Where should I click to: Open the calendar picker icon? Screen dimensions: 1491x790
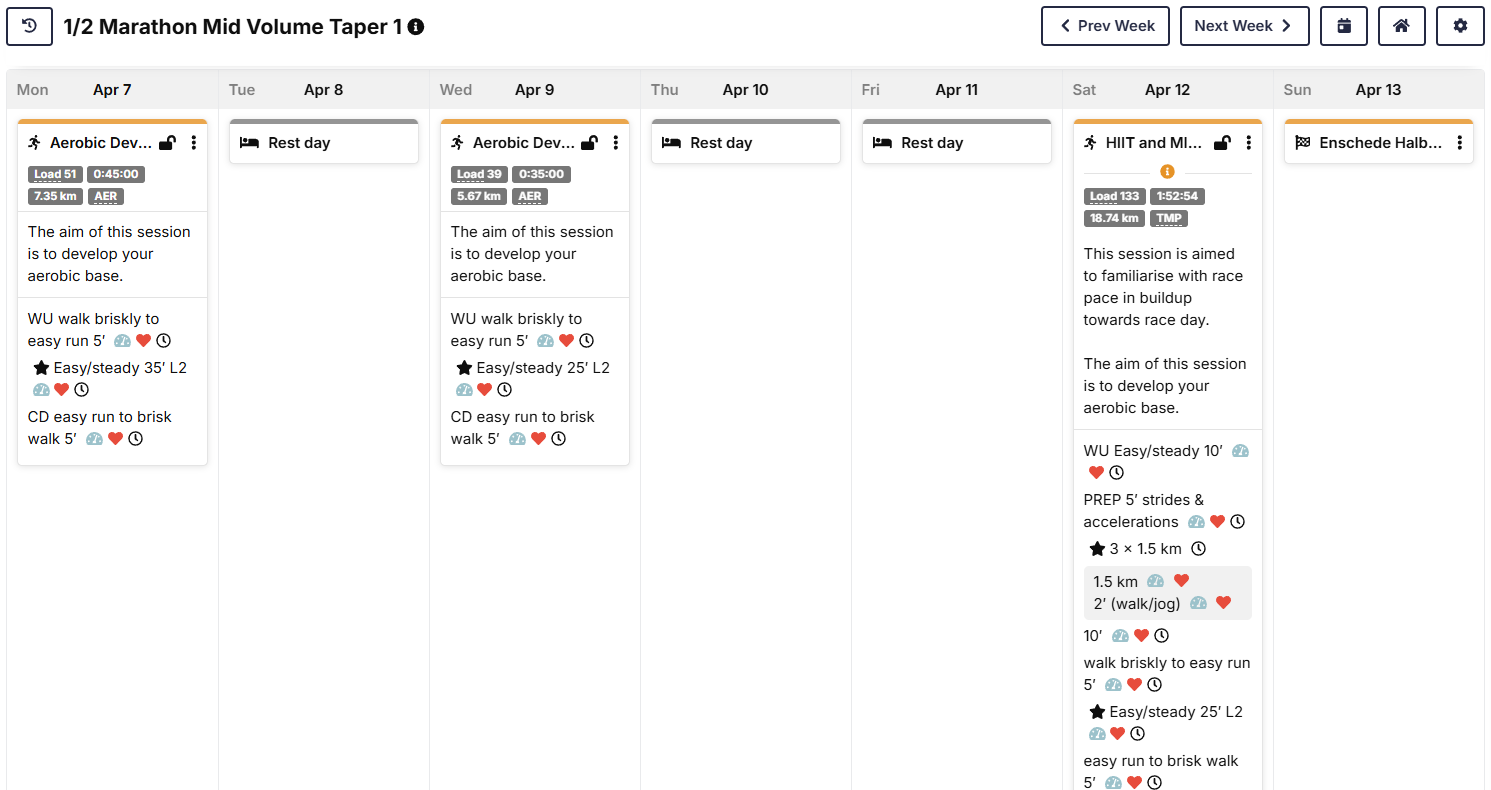coord(1344,26)
